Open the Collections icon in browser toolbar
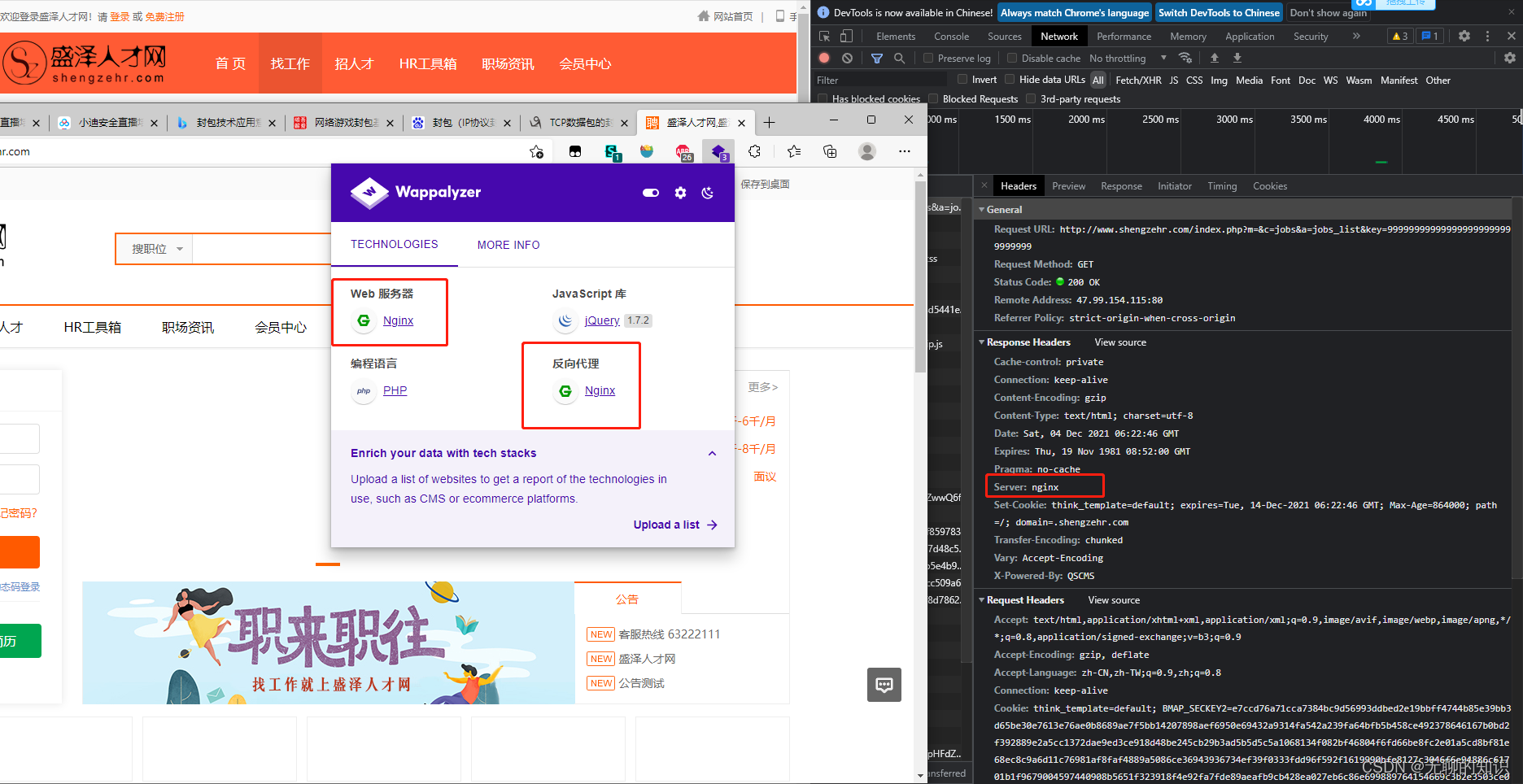The image size is (1523, 784). pos(830,151)
